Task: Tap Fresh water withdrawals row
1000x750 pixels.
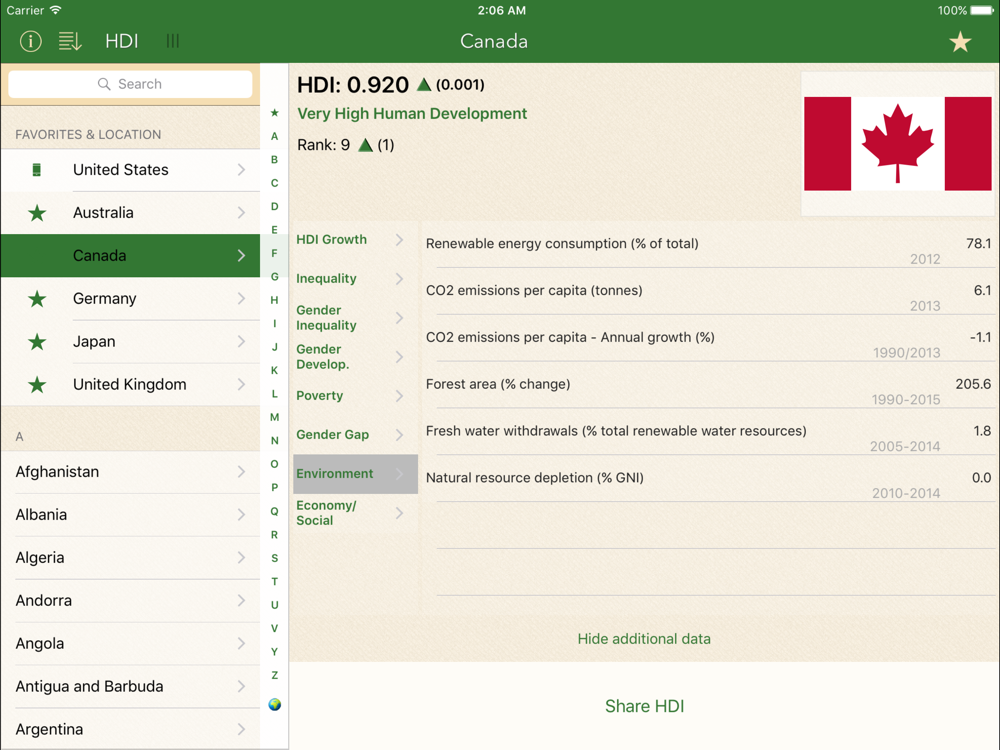Action: [708, 432]
